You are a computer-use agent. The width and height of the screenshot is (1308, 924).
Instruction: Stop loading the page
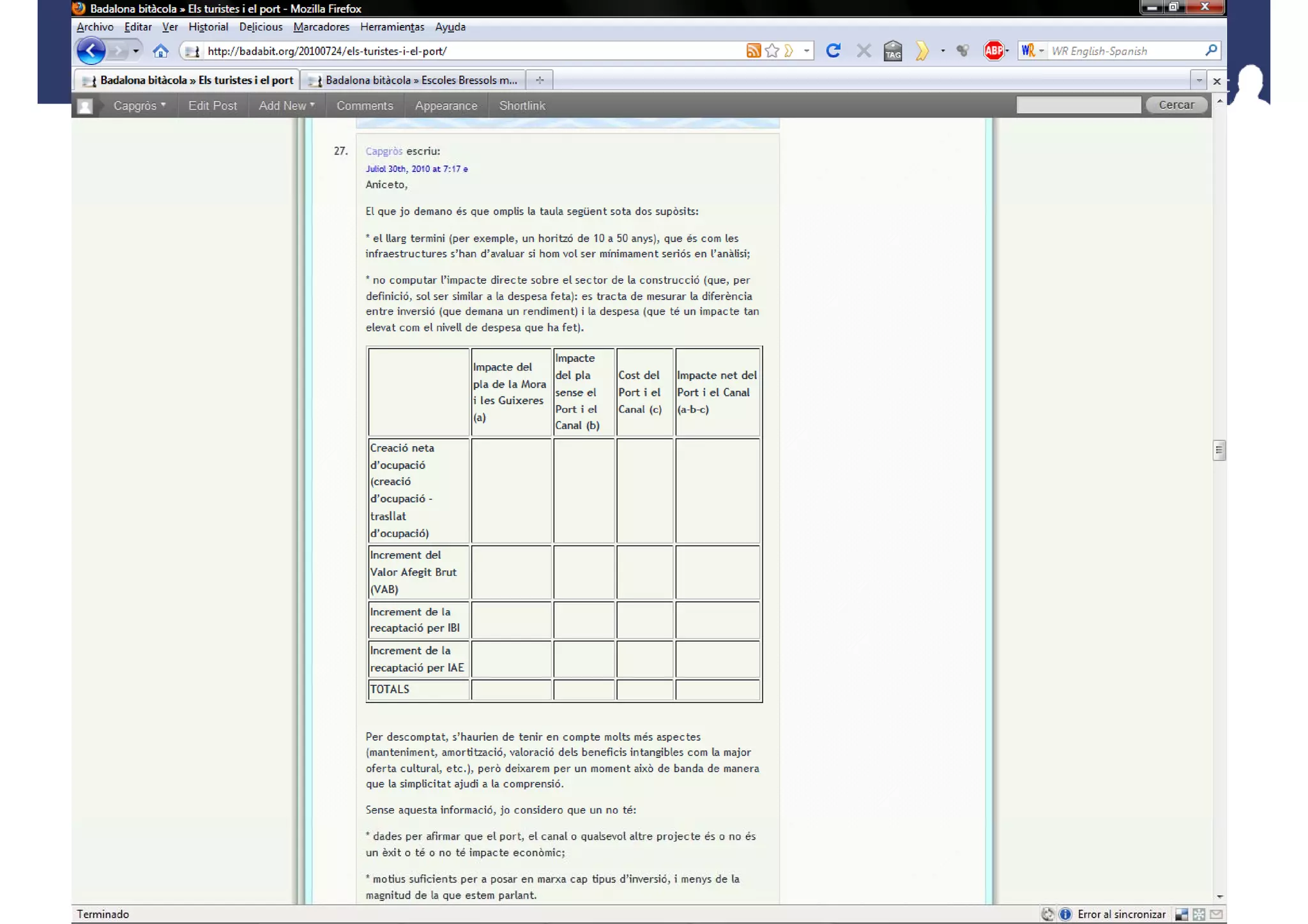[x=863, y=51]
